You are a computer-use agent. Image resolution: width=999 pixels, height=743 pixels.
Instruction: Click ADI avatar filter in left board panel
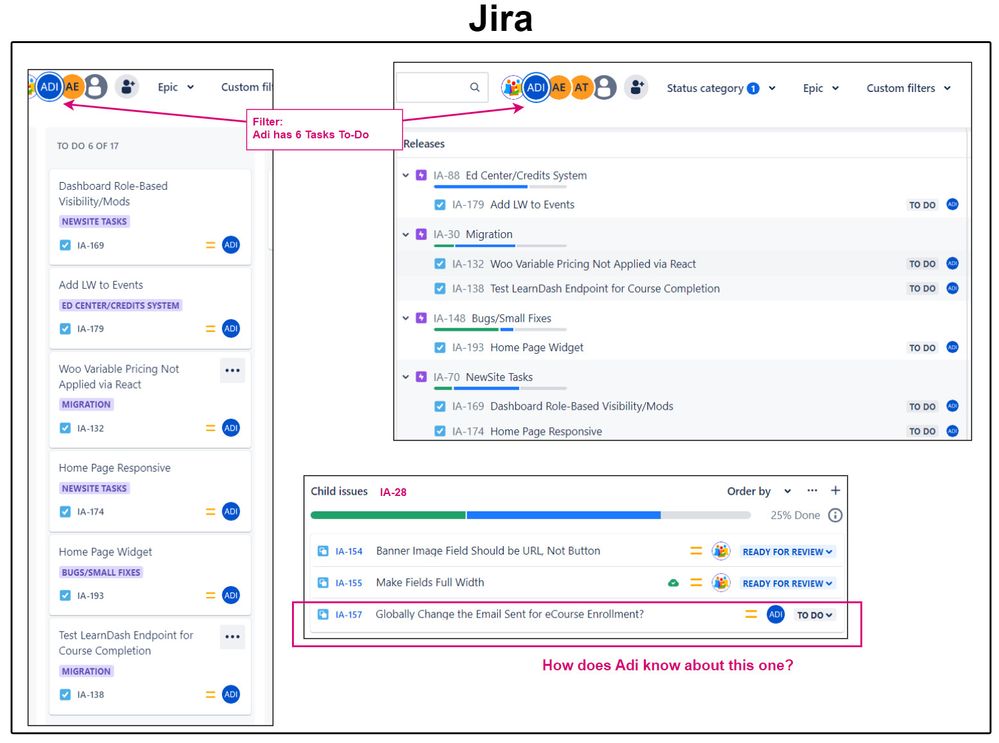(x=49, y=87)
